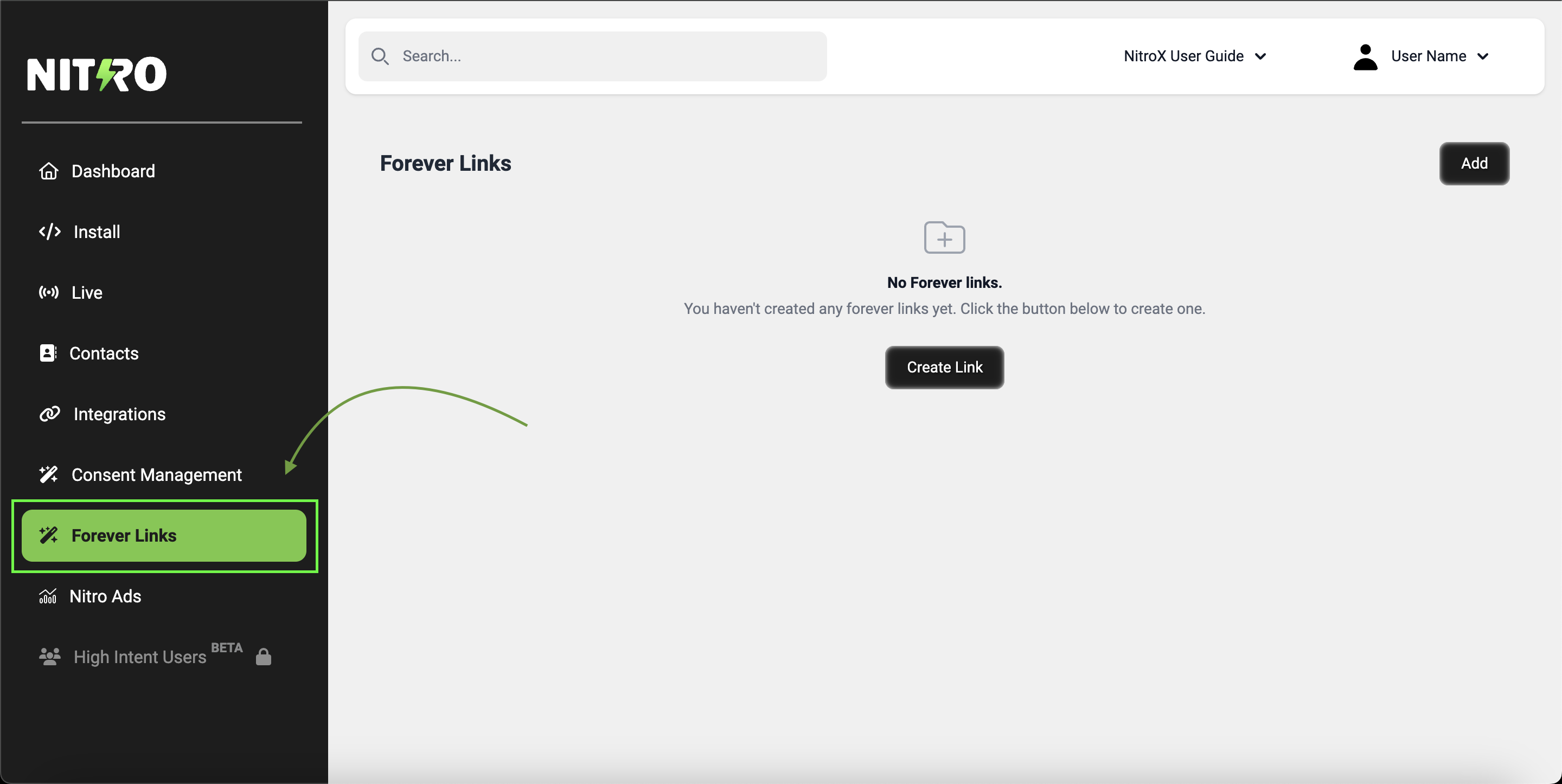Click the Forever Links page heading
1562x784 pixels.
click(x=445, y=164)
